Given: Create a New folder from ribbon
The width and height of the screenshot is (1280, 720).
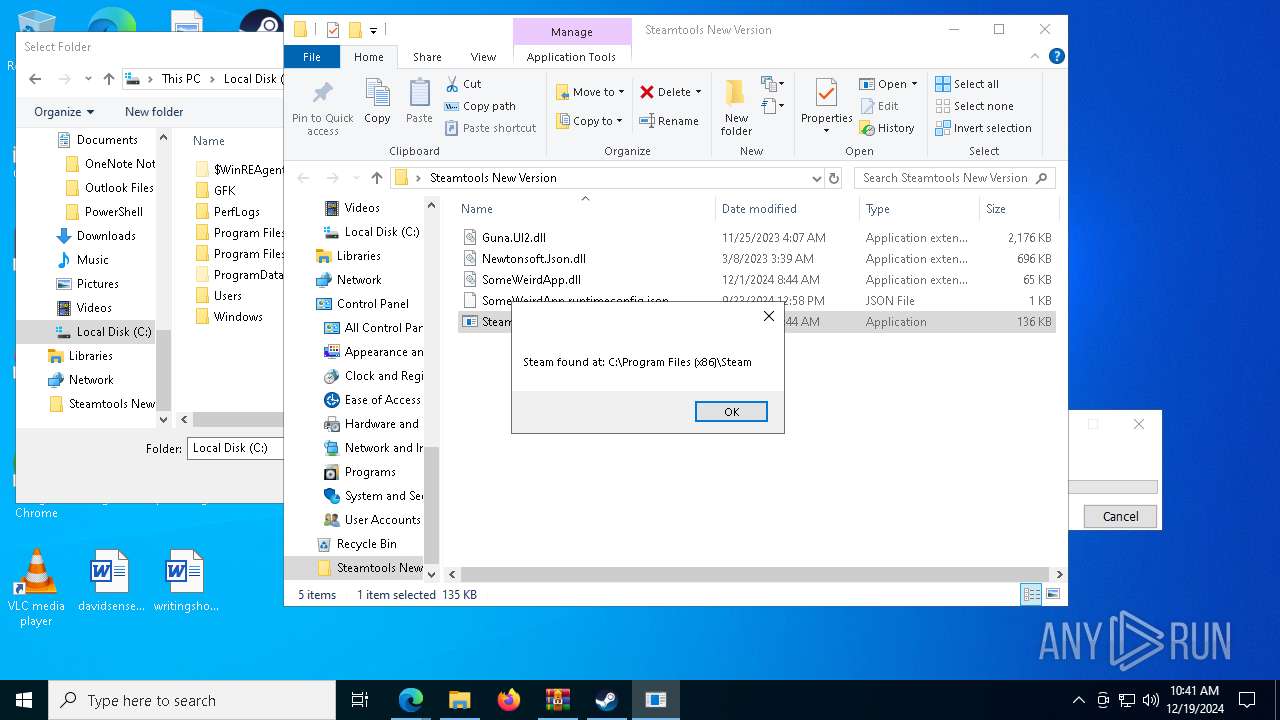Looking at the screenshot, I should 736,107.
